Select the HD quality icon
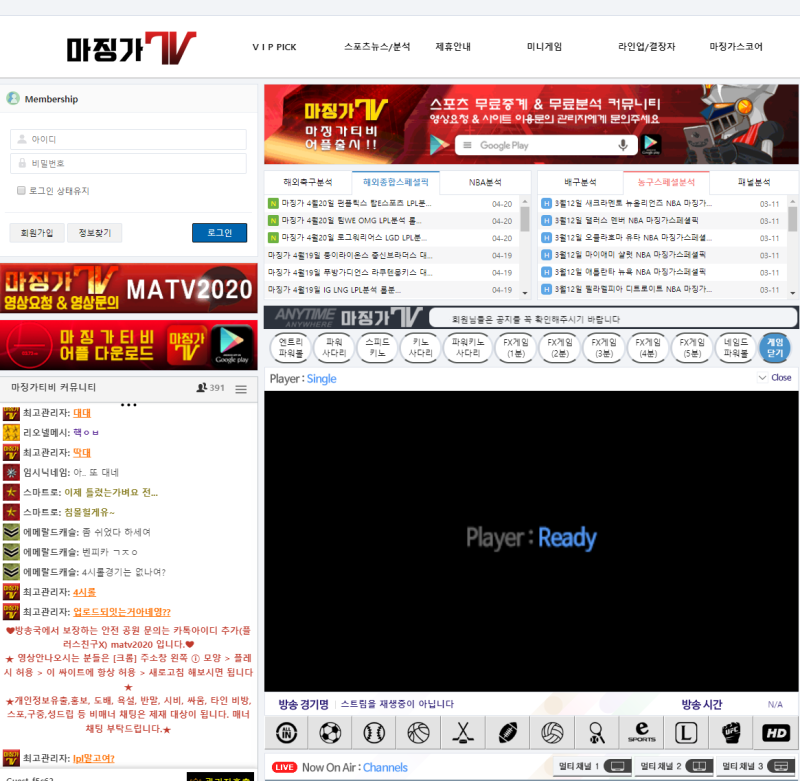The image size is (800, 781). [x=776, y=733]
